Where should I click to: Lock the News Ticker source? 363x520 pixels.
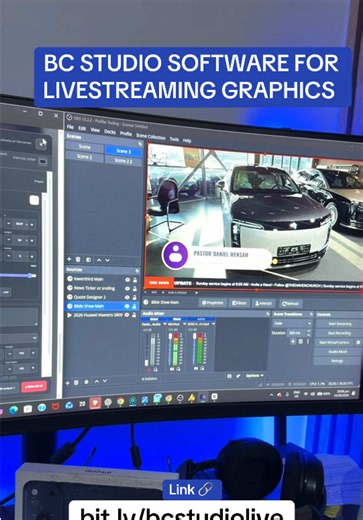click(x=135, y=288)
